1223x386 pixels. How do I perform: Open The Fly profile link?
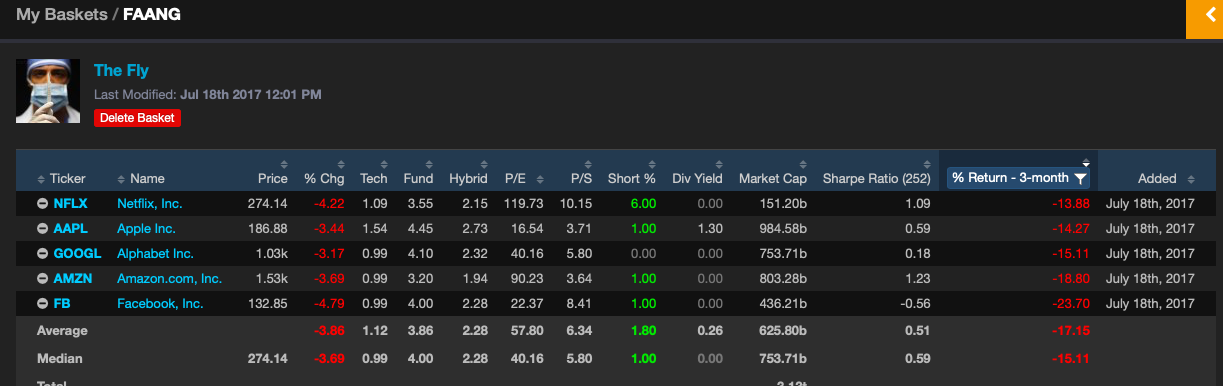(x=121, y=70)
